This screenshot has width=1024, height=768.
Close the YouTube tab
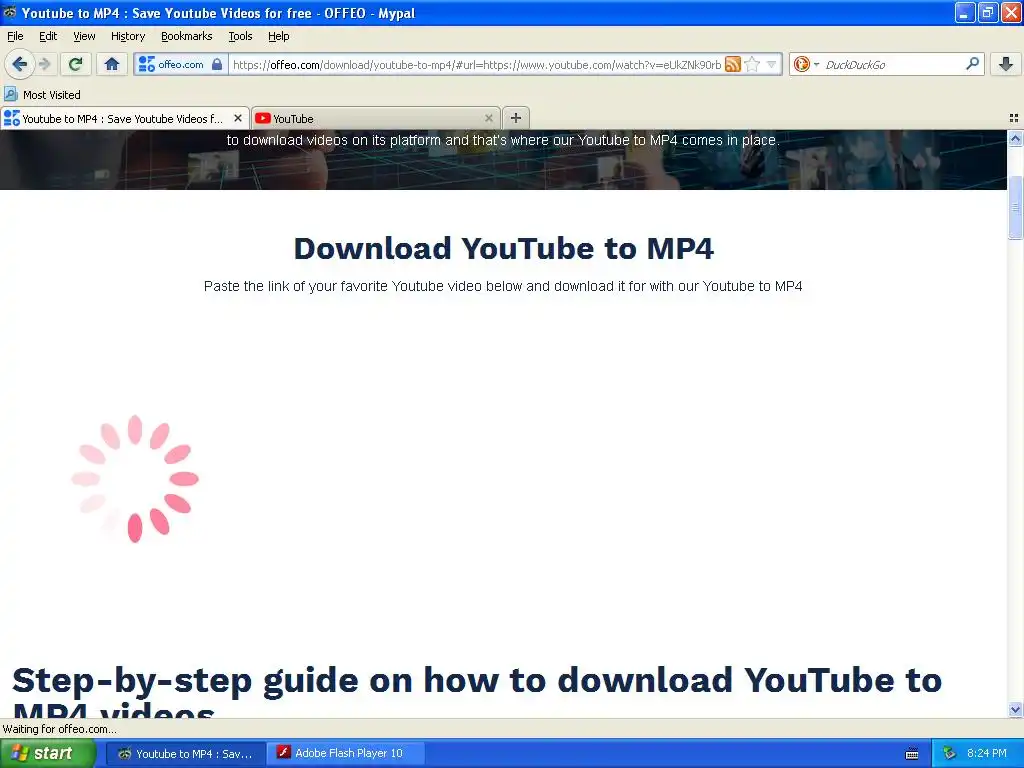[x=488, y=118]
